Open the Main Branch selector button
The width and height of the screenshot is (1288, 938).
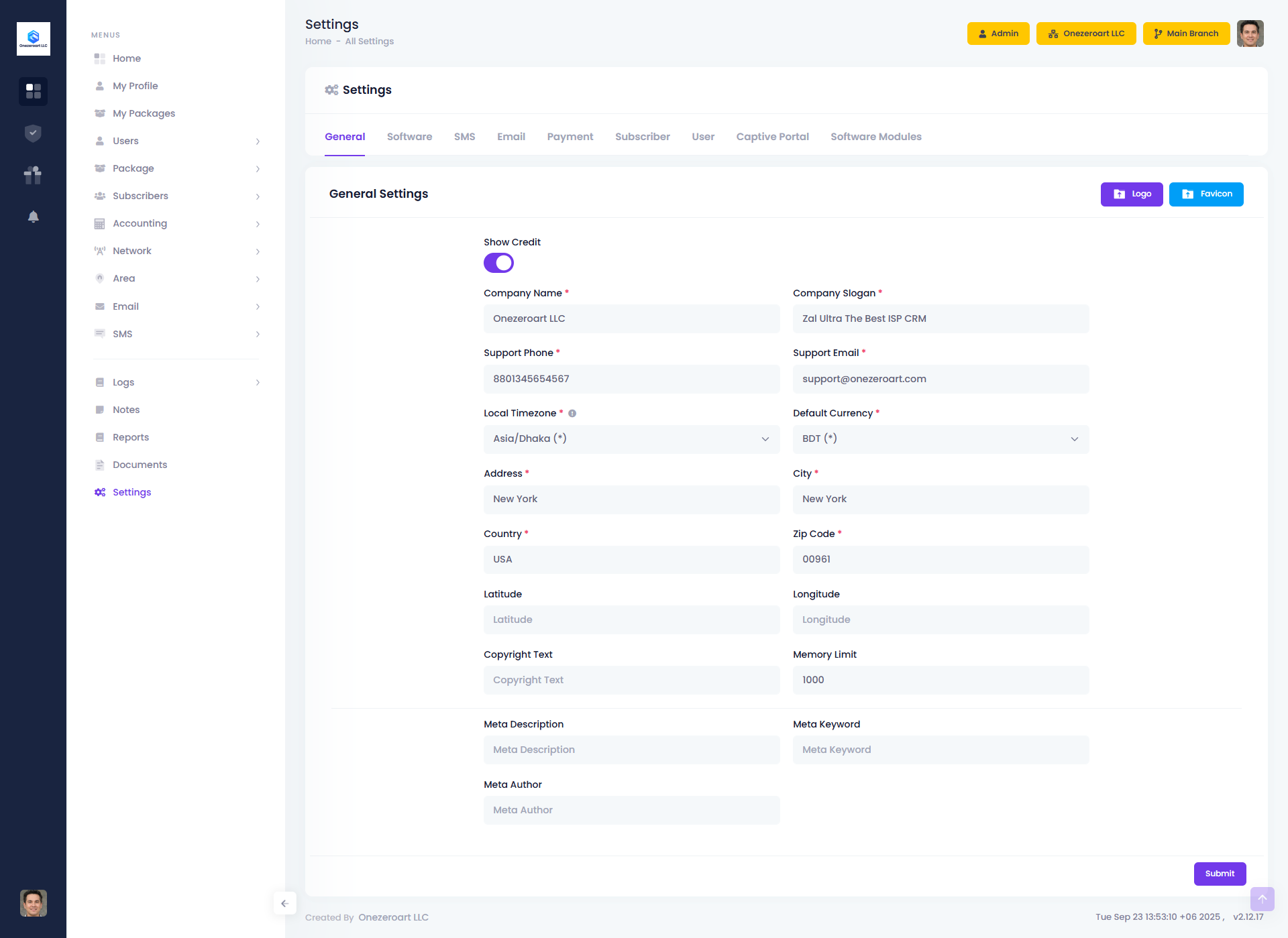click(1185, 34)
